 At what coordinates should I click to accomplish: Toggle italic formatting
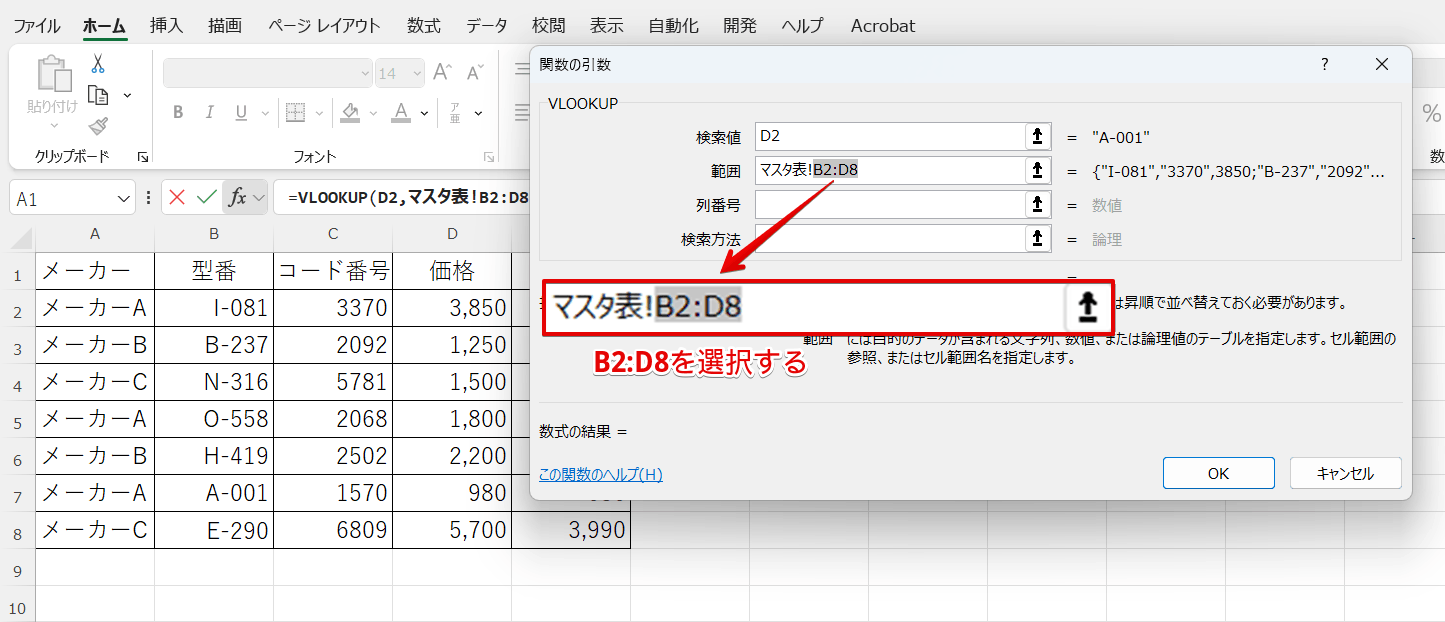209,112
